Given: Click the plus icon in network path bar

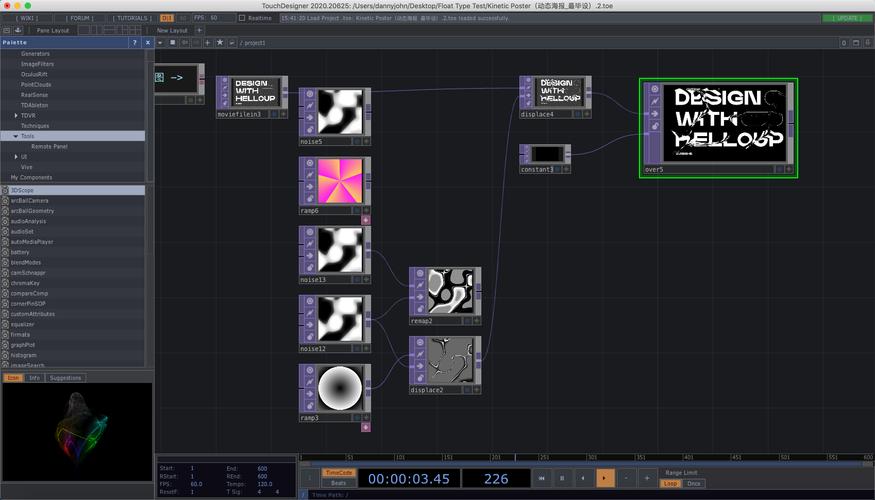Looking at the screenshot, I should point(208,42).
